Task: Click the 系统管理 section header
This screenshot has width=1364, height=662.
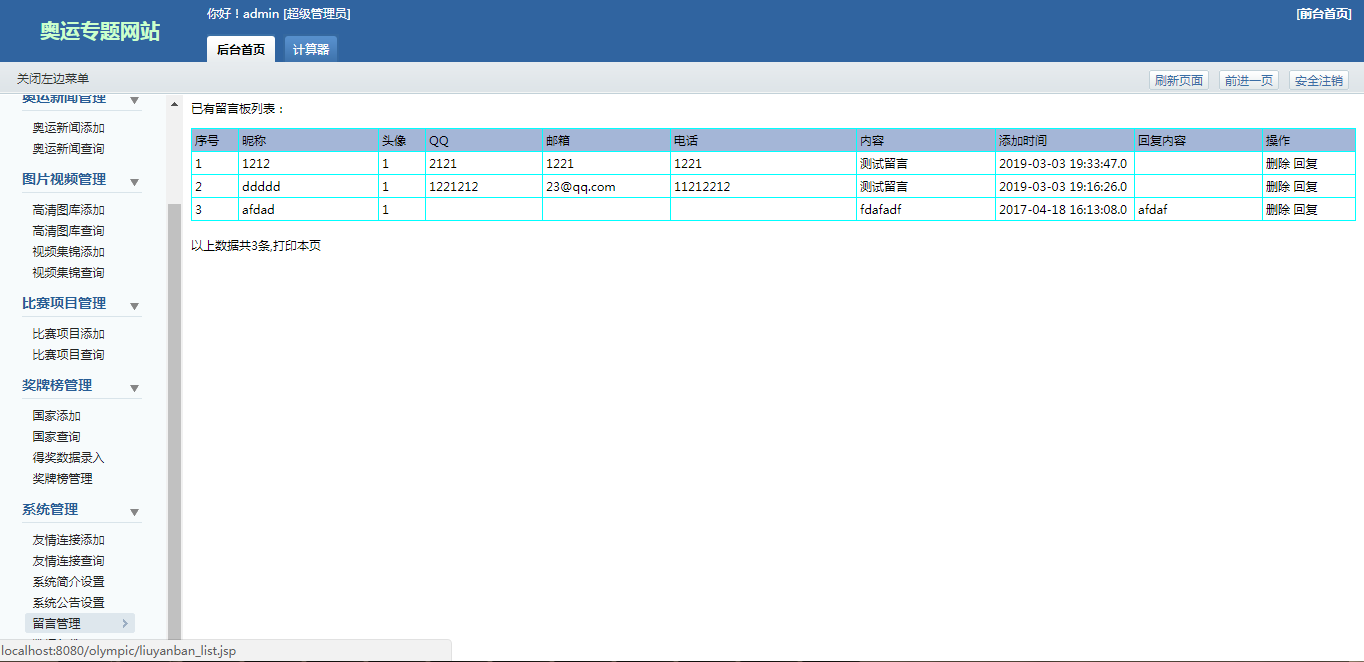Action: point(50,510)
